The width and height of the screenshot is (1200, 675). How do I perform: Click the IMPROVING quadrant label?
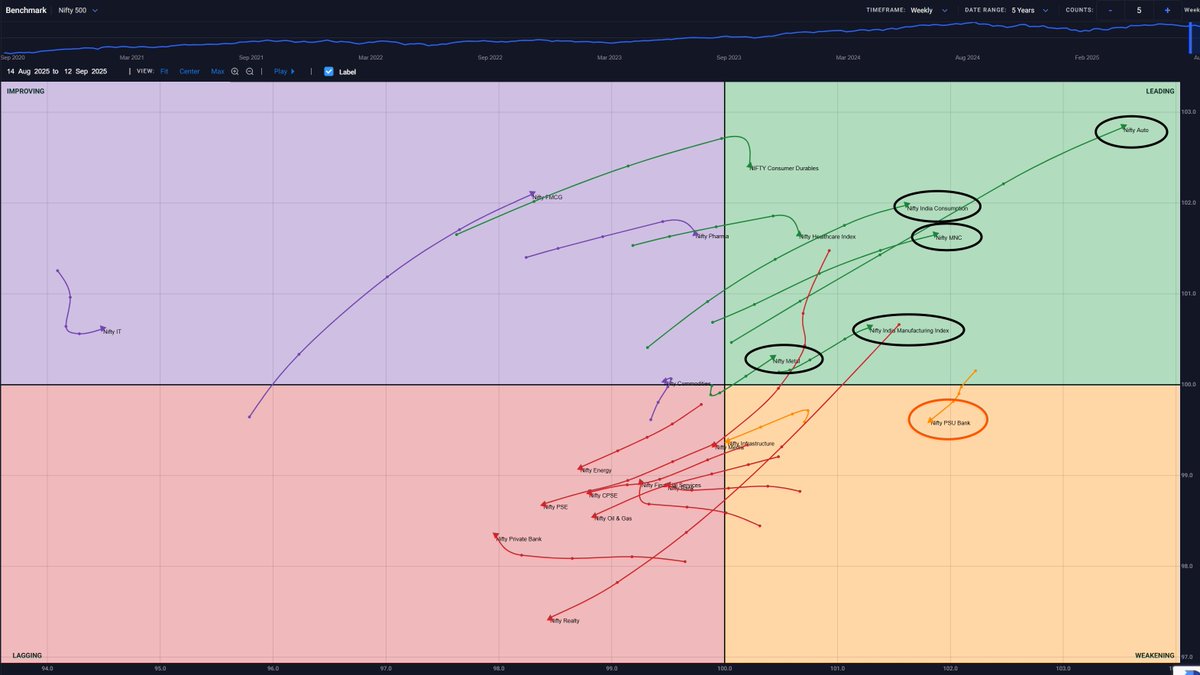[x=25, y=91]
